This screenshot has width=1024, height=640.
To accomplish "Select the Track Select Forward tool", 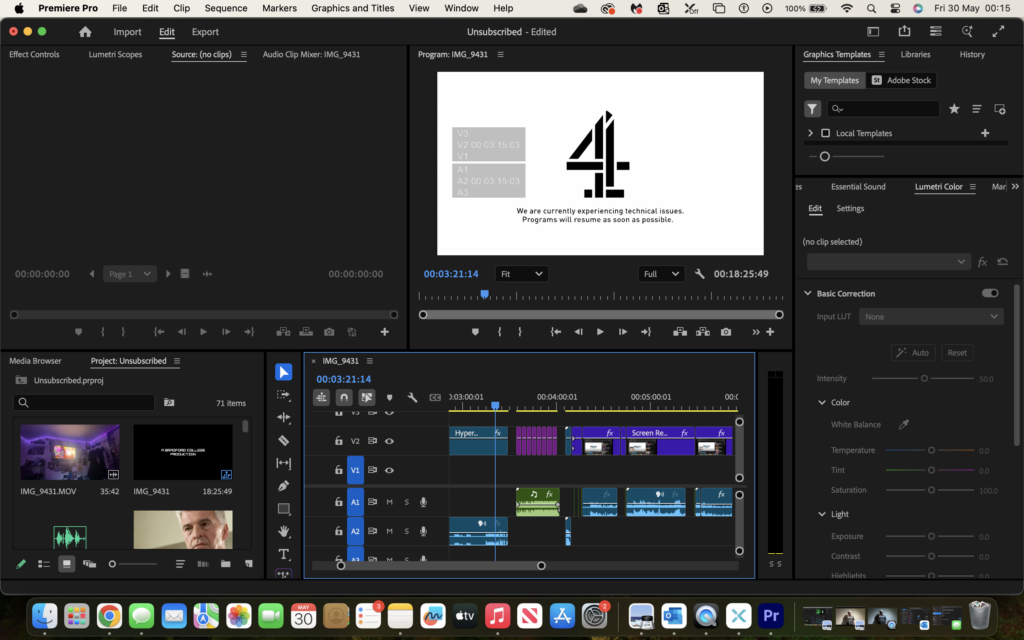I will (283, 394).
